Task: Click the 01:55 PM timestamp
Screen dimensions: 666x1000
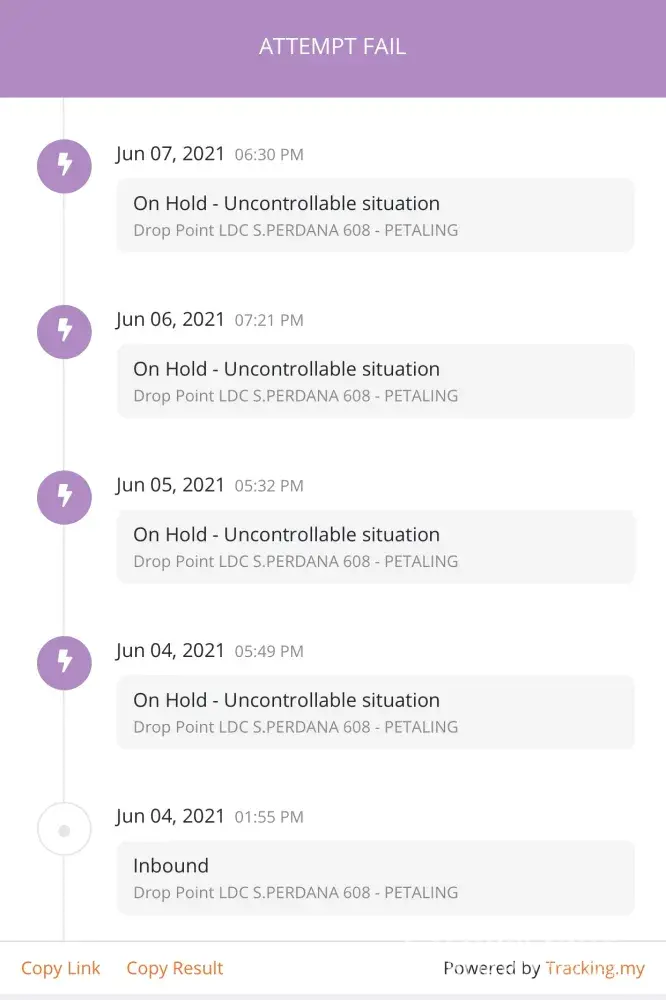Action: (269, 817)
